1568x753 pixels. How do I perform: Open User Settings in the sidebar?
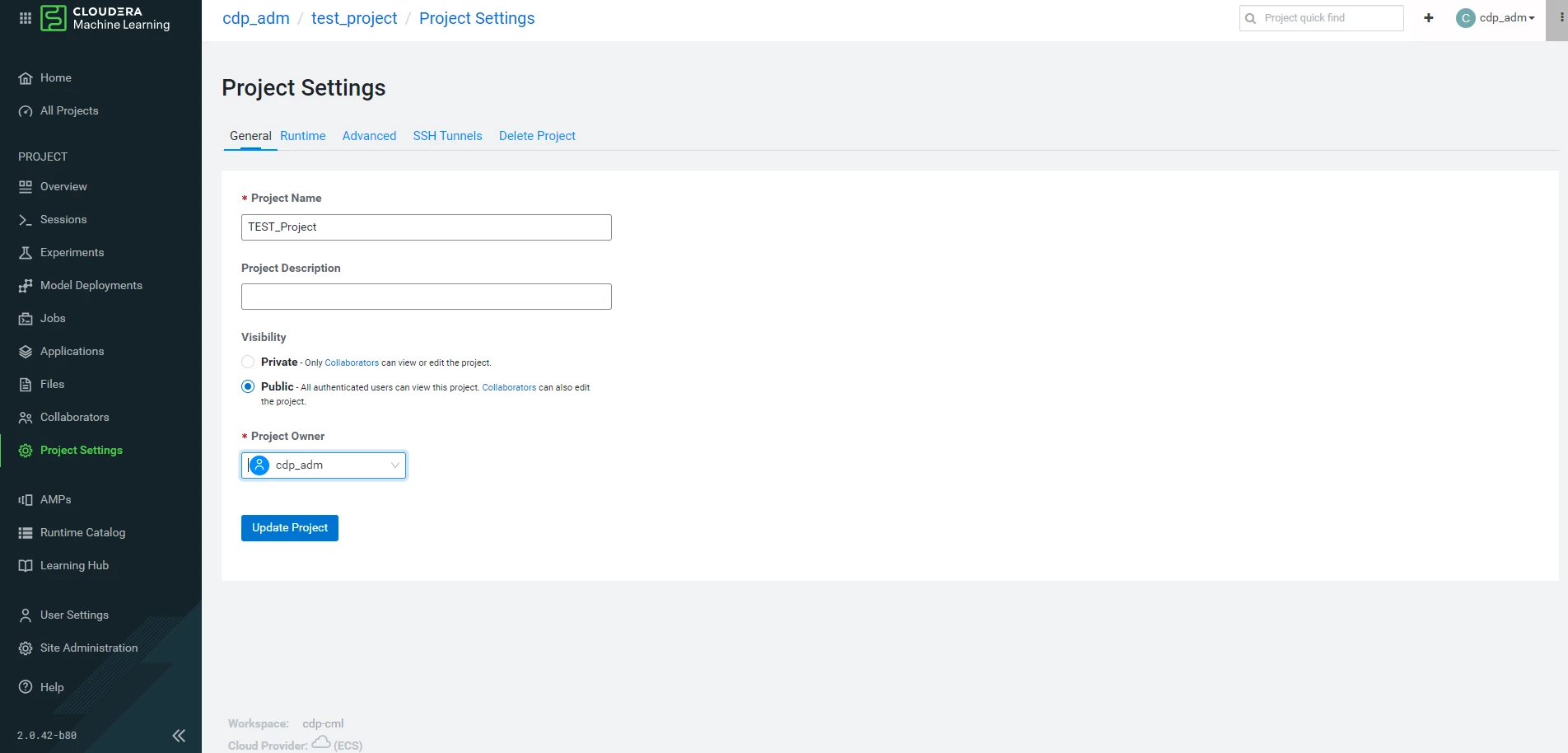click(x=74, y=615)
